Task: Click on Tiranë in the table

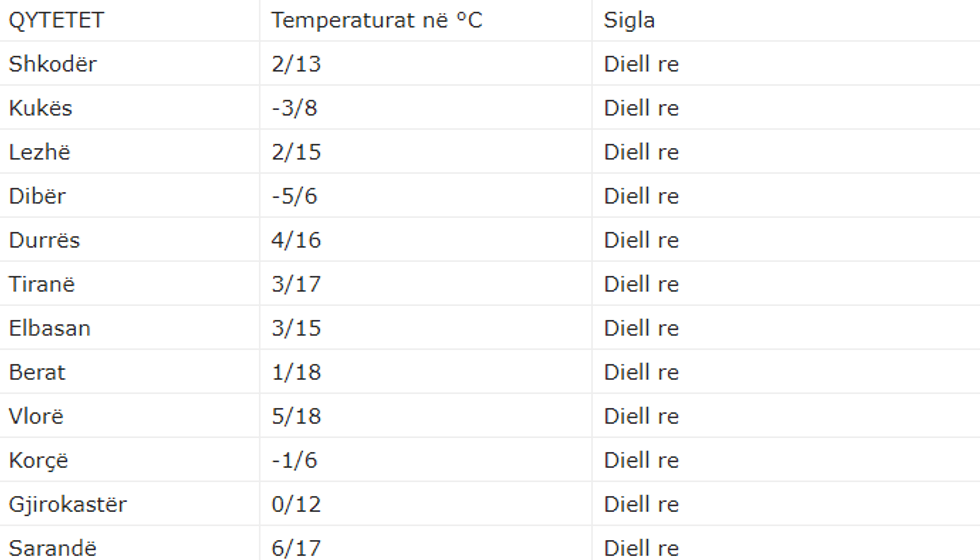Action: (42, 284)
